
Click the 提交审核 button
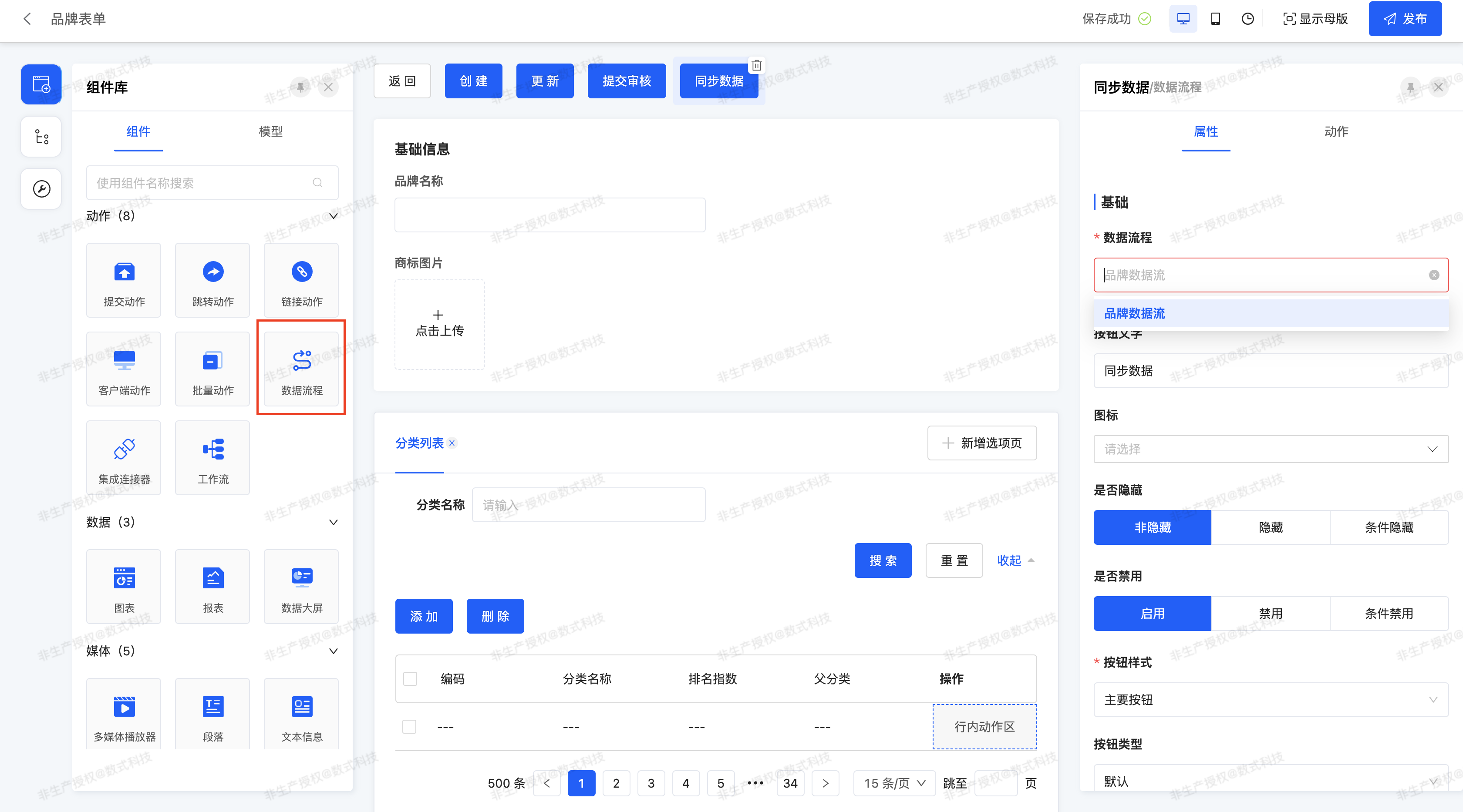[x=627, y=81]
